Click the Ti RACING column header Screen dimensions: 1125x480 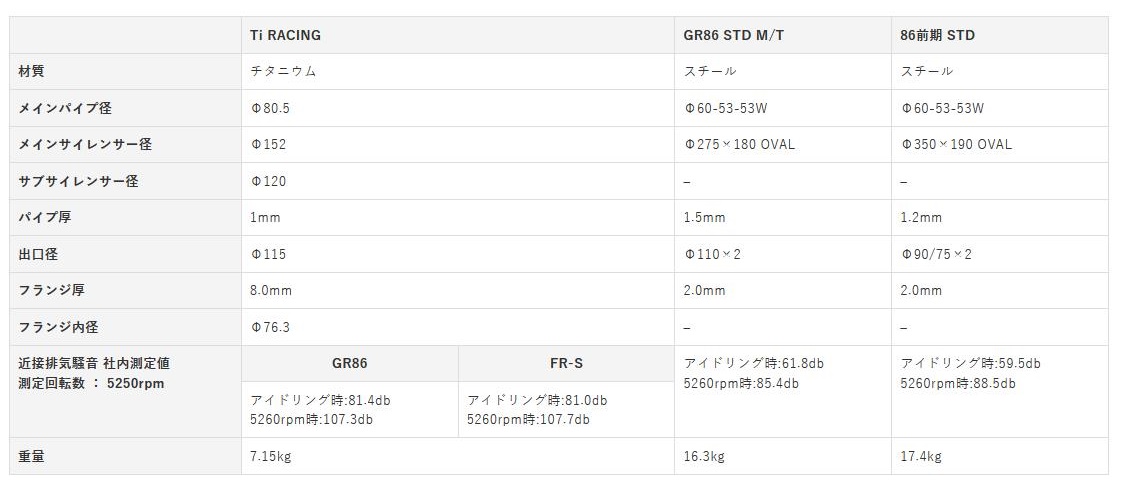click(285, 35)
